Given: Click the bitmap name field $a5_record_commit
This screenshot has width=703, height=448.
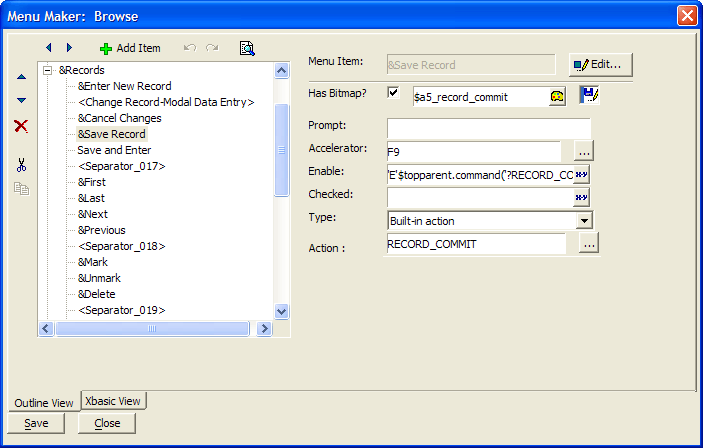Looking at the screenshot, I should pyautogui.click(x=481, y=97).
